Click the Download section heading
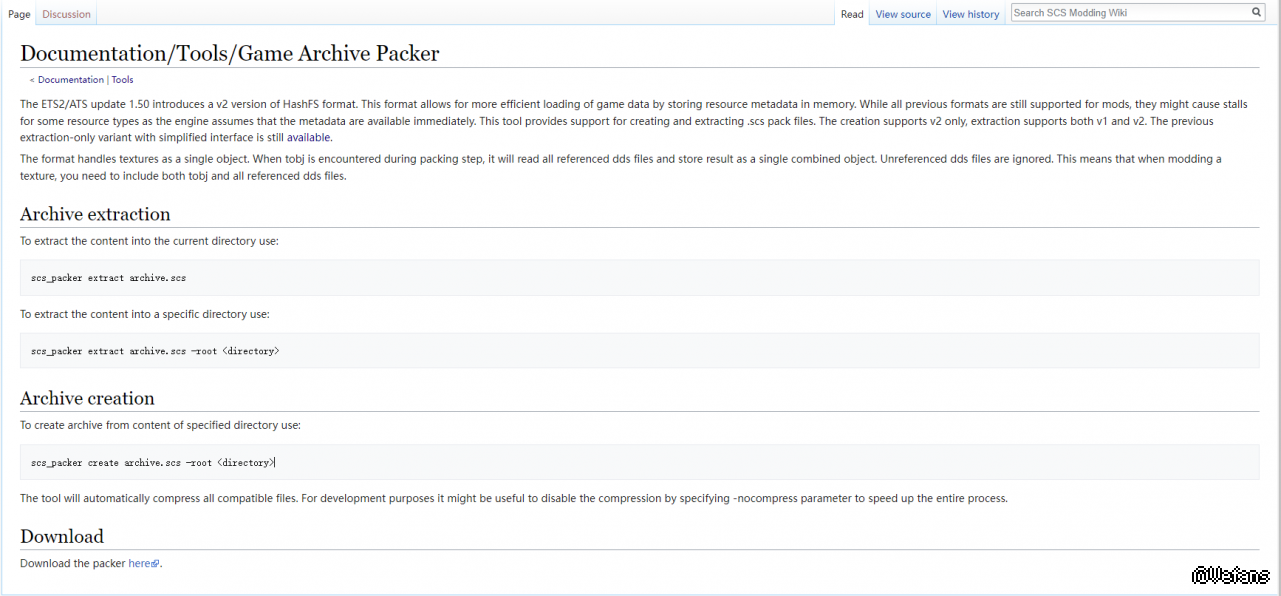 [62, 536]
